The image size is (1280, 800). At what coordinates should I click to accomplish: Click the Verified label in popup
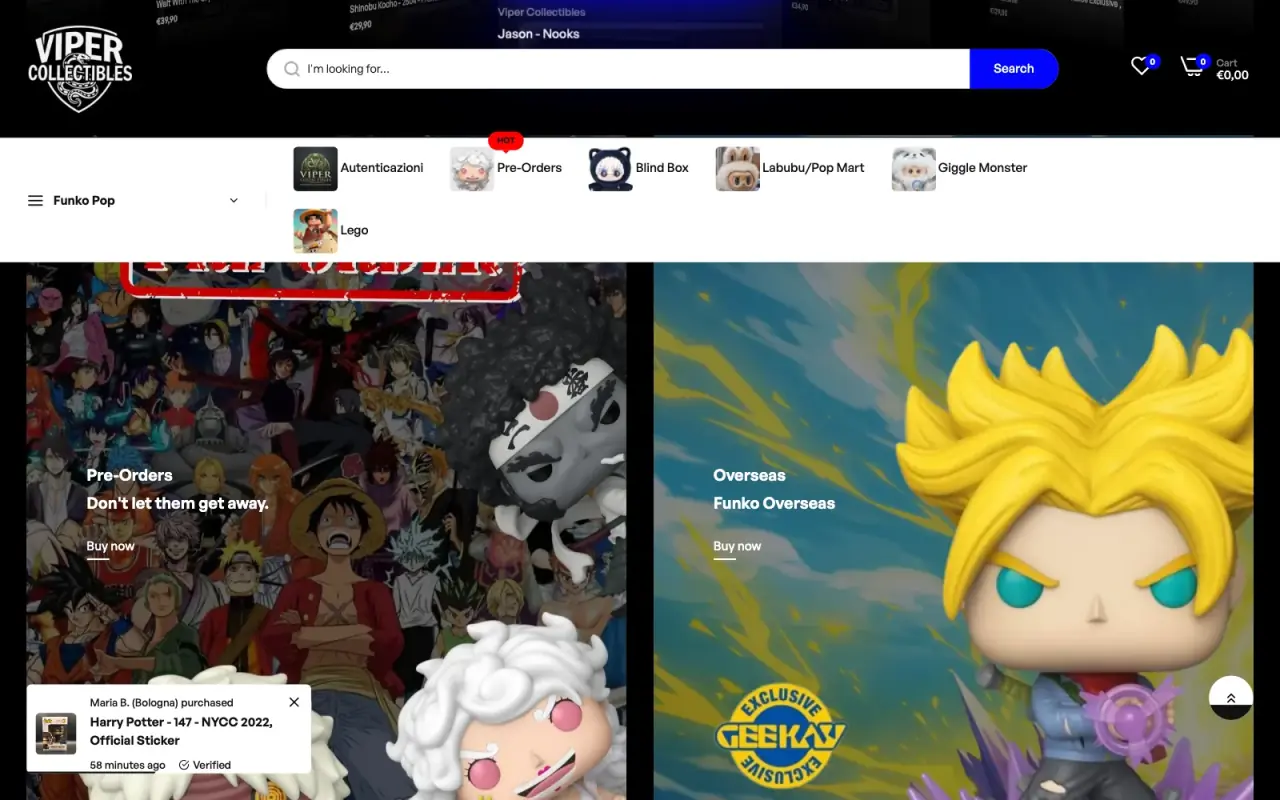pyautogui.click(x=205, y=765)
